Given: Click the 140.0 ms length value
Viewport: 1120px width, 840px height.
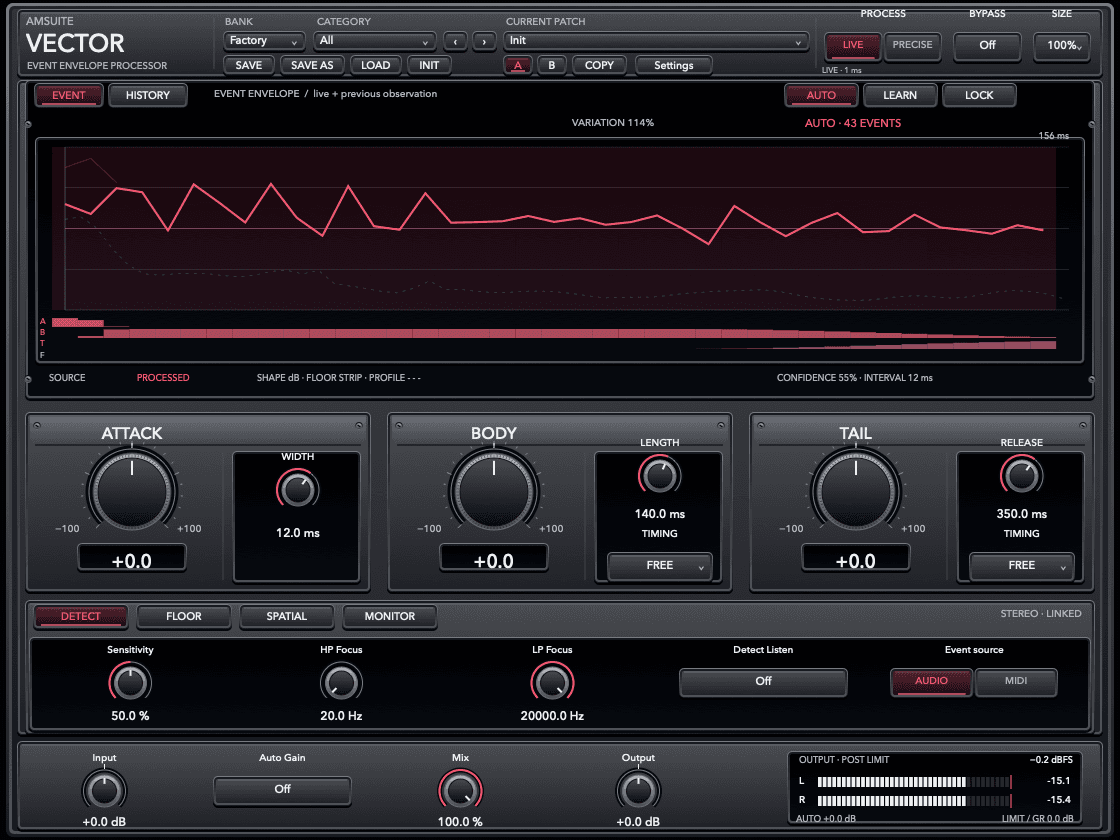Looking at the screenshot, I should [659, 514].
